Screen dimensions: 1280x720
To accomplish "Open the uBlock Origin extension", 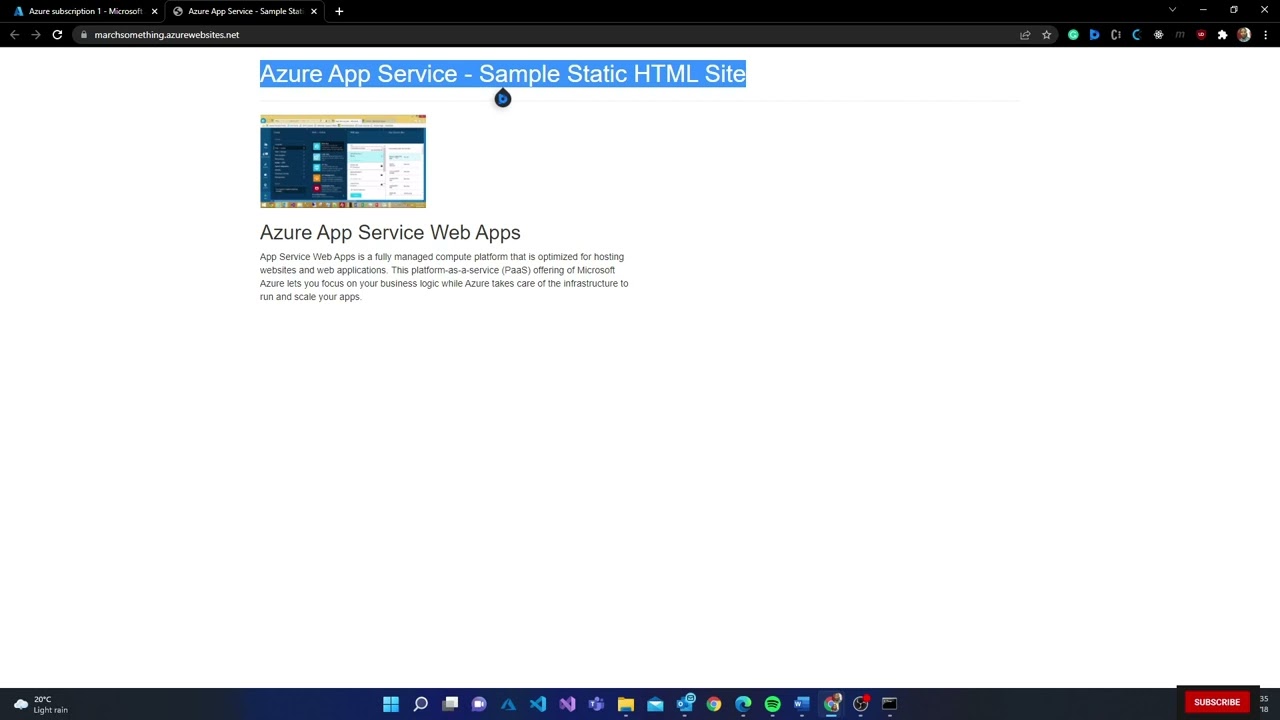I will click(x=1201, y=35).
